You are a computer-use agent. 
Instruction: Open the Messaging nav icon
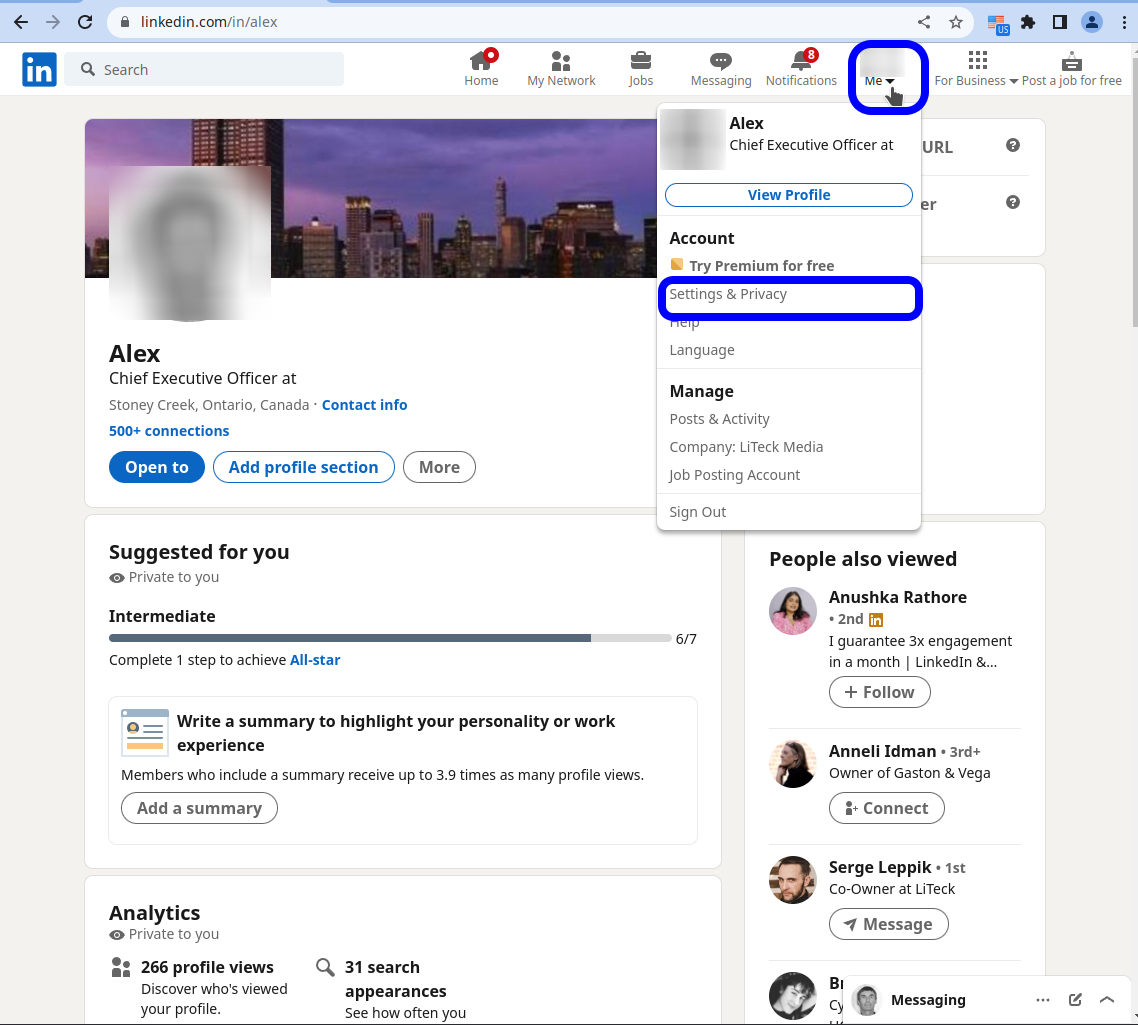pos(720,62)
